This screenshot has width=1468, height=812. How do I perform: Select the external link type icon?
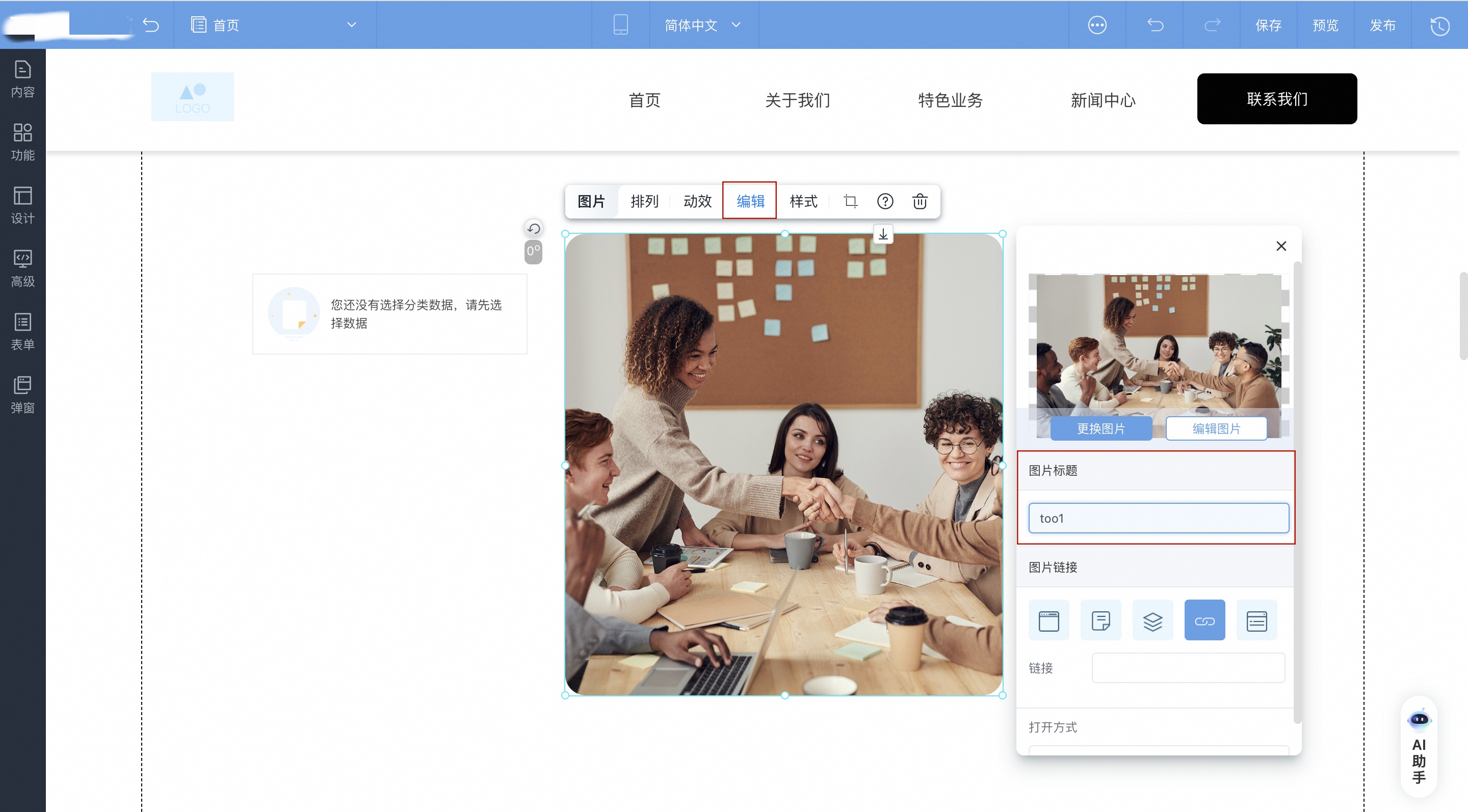pyautogui.click(x=1204, y=620)
